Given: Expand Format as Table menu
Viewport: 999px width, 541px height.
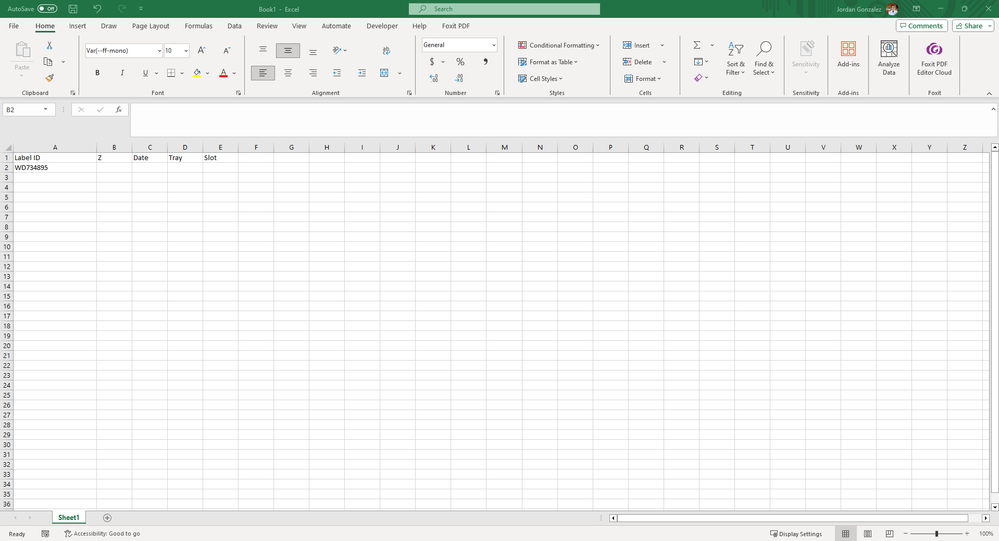Looking at the screenshot, I should click(548, 62).
